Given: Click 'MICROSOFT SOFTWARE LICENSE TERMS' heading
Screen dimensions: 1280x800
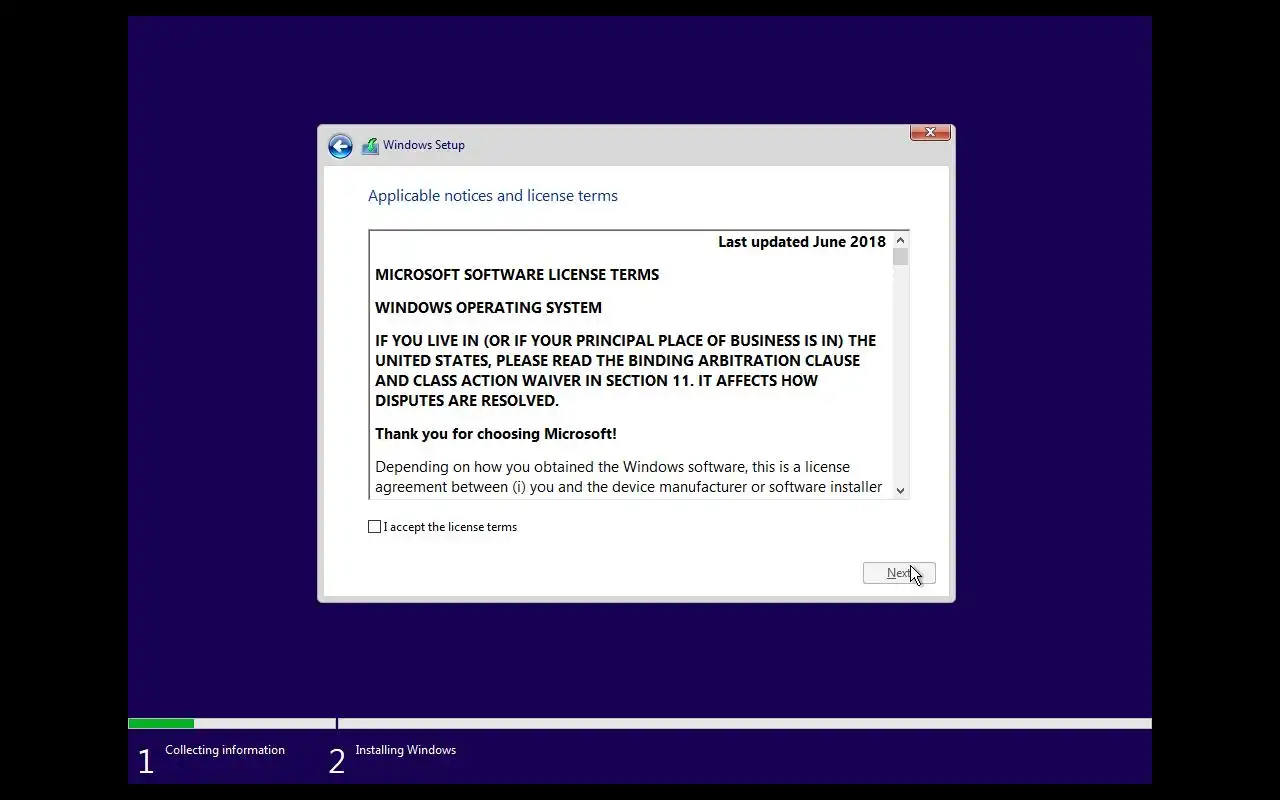Looking at the screenshot, I should pyautogui.click(x=517, y=275).
